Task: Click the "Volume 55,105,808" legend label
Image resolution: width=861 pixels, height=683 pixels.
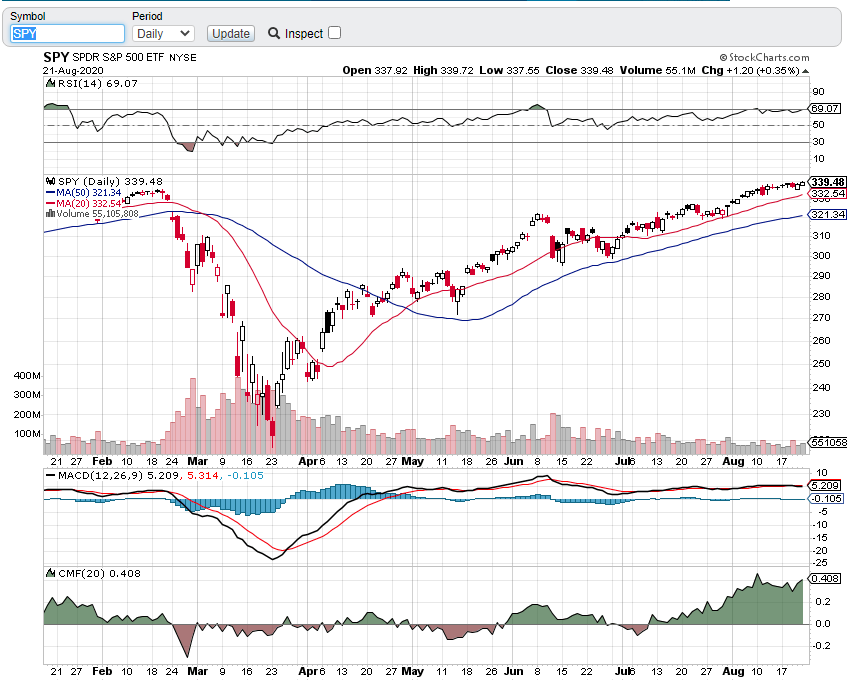Action: 97,214
